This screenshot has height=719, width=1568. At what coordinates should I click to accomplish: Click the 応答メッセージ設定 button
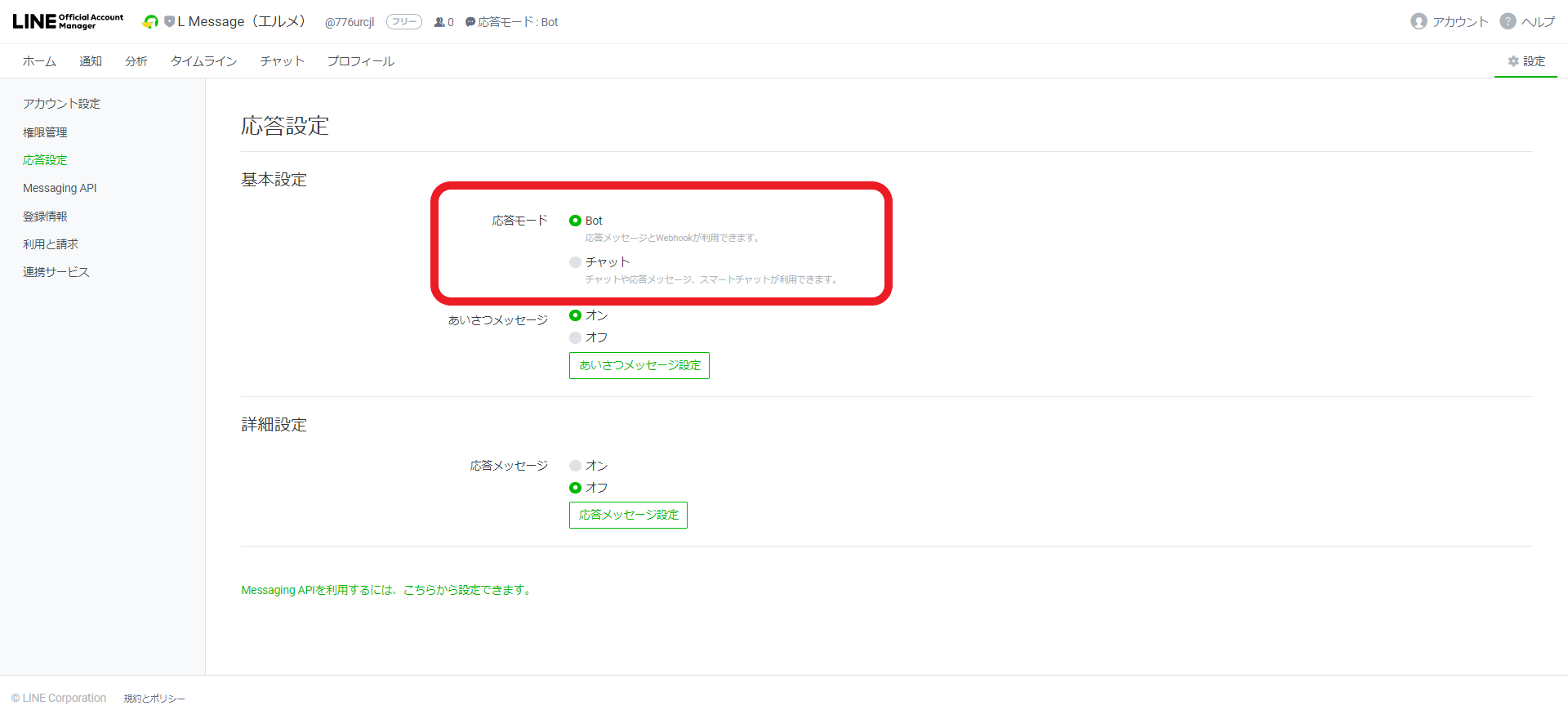click(628, 515)
